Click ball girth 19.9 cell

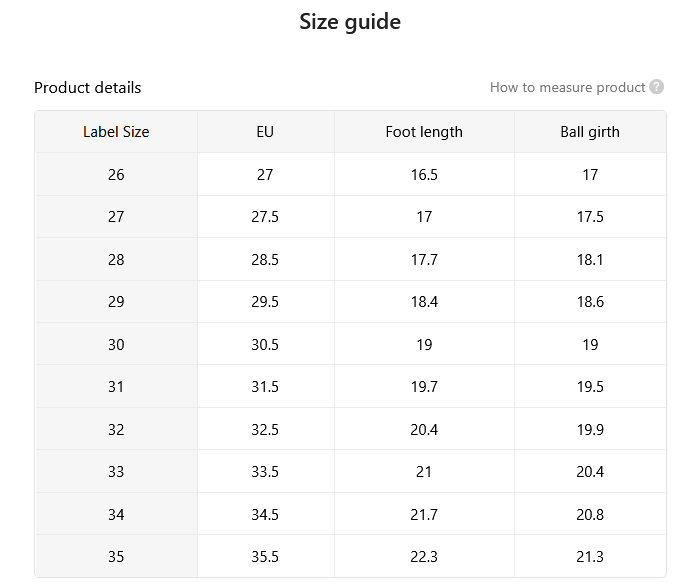(590, 430)
